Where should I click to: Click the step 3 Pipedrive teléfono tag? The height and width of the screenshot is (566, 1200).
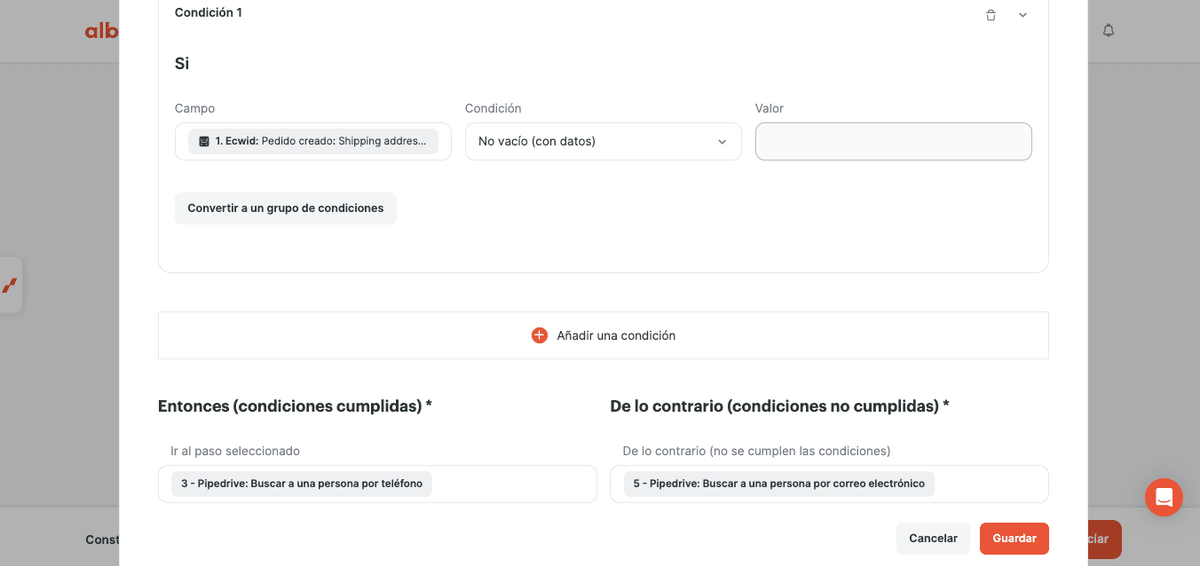click(x=301, y=484)
